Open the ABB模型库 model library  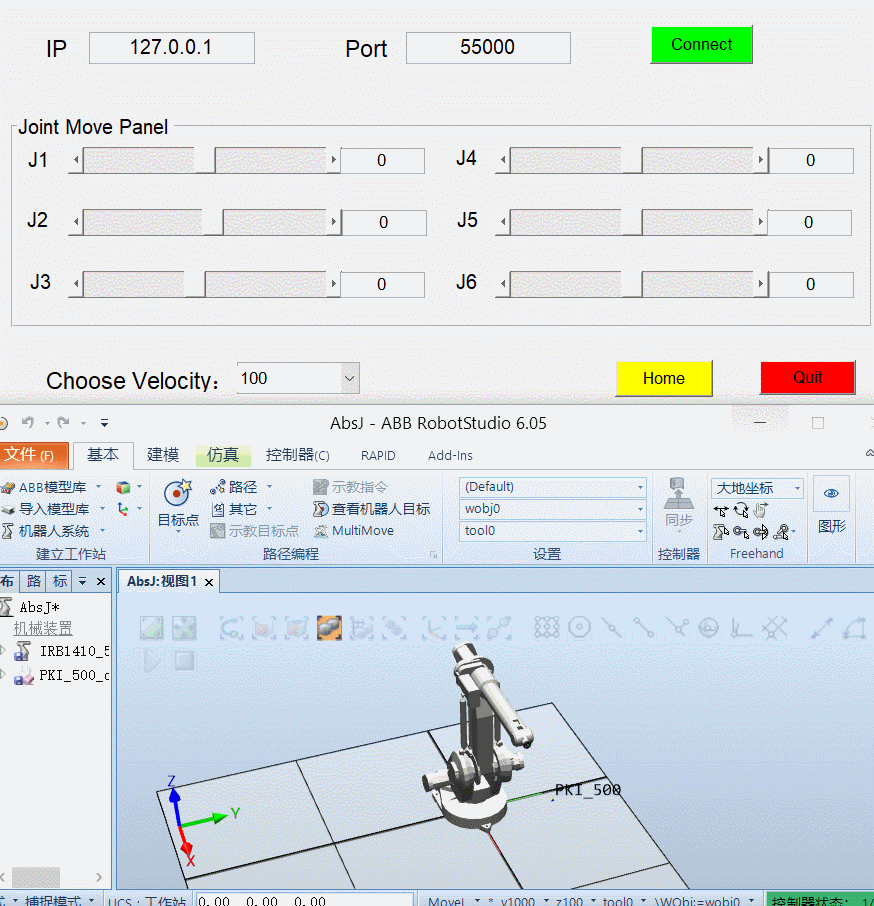coord(48,487)
